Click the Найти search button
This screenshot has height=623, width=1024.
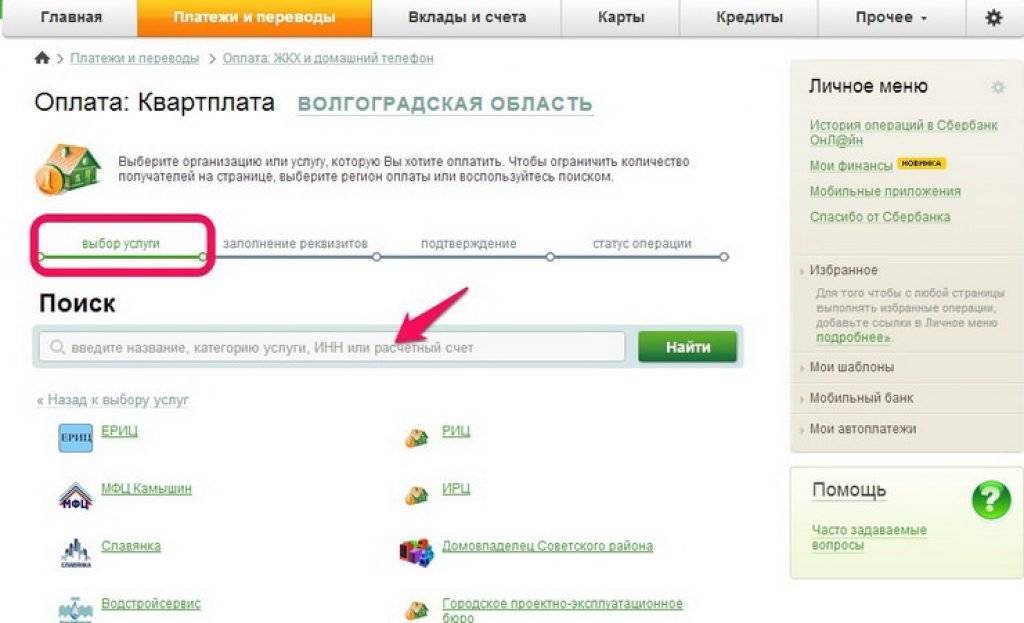point(688,347)
